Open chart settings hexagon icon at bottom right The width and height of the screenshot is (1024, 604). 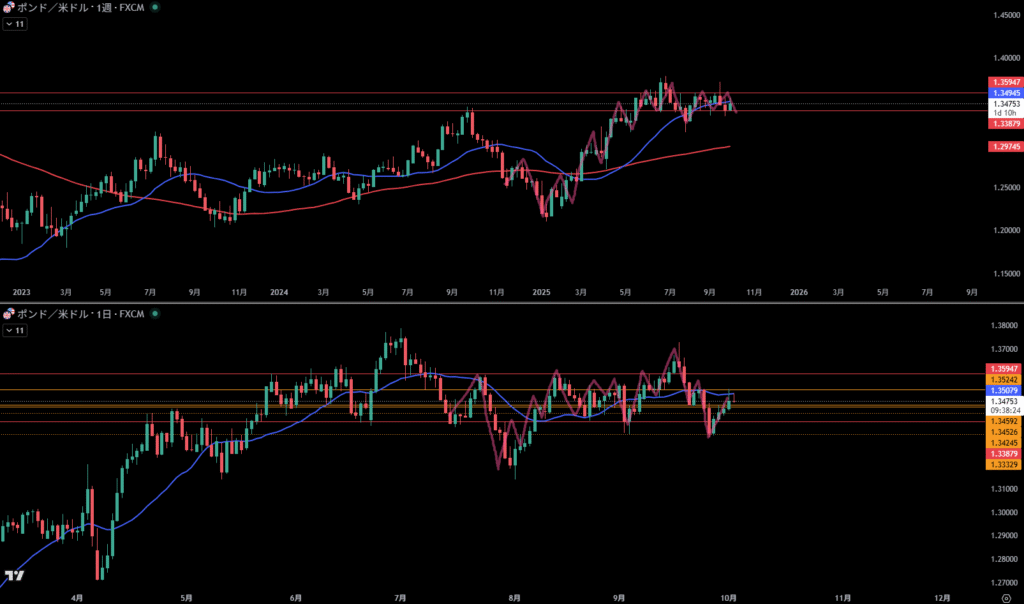(x=1006, y=596)
